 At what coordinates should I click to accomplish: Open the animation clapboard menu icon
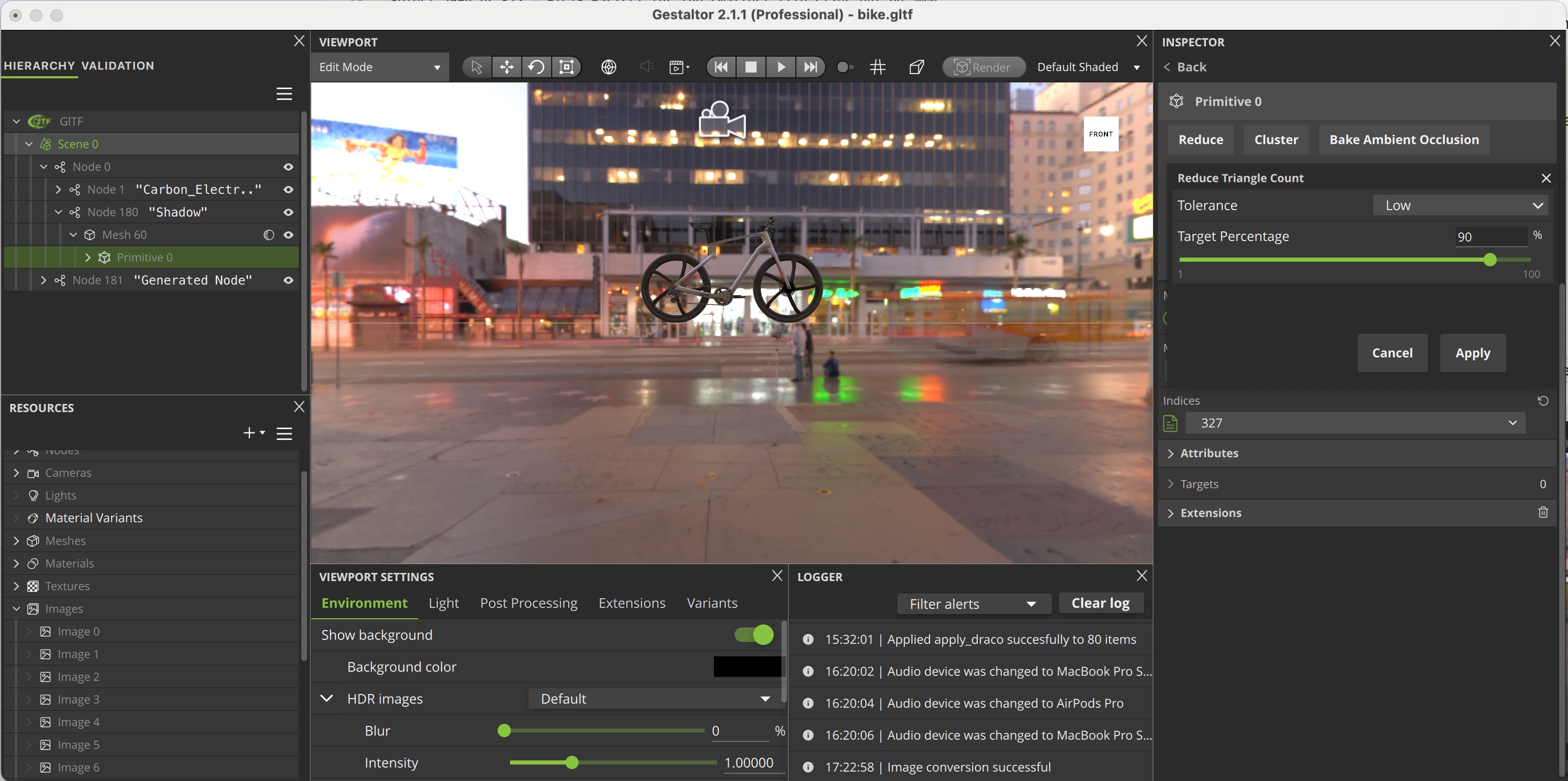[679, 67]
